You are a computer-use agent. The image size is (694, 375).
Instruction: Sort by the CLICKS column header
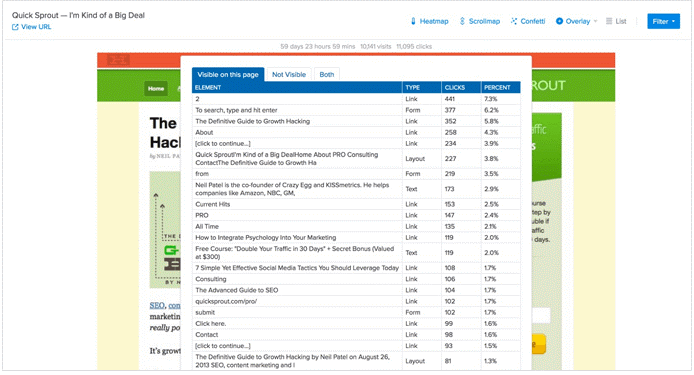point(461,87)
